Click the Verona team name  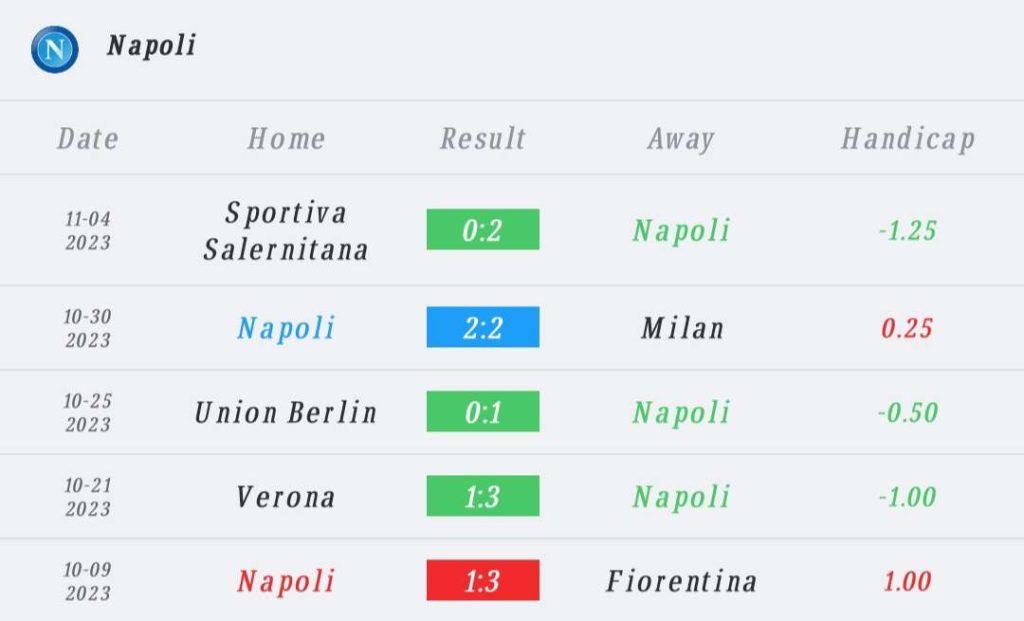pyautogui.click(x=285, y=497)
